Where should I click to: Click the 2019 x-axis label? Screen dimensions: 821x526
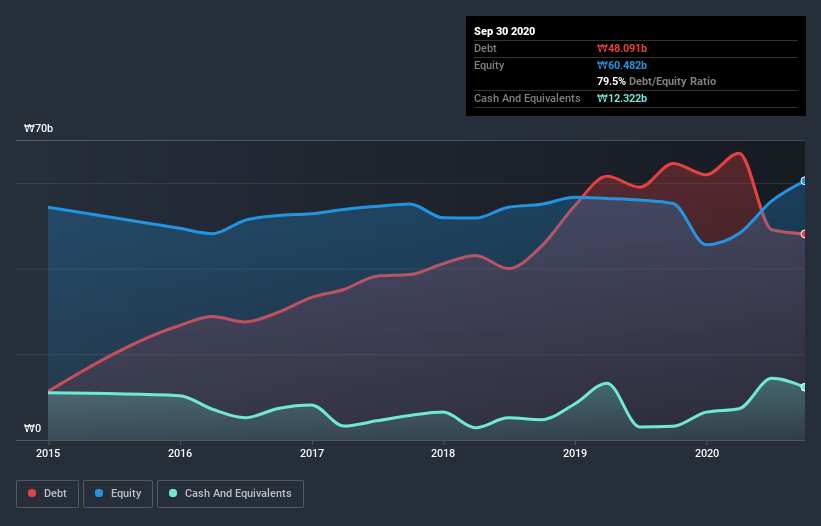pyautogui.click(x=575, y=453)
